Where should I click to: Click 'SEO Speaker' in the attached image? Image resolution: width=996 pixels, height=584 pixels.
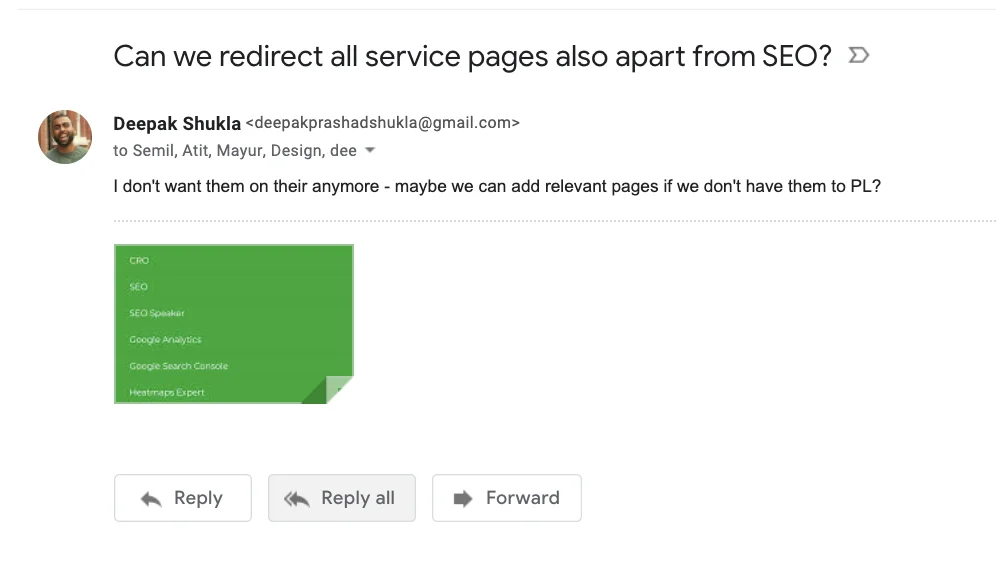point(157,313)
